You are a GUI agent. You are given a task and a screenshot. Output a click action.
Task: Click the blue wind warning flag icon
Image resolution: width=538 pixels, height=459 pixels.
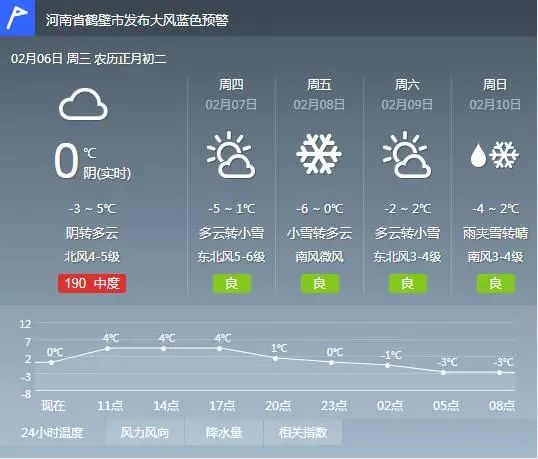click(17, 17)
